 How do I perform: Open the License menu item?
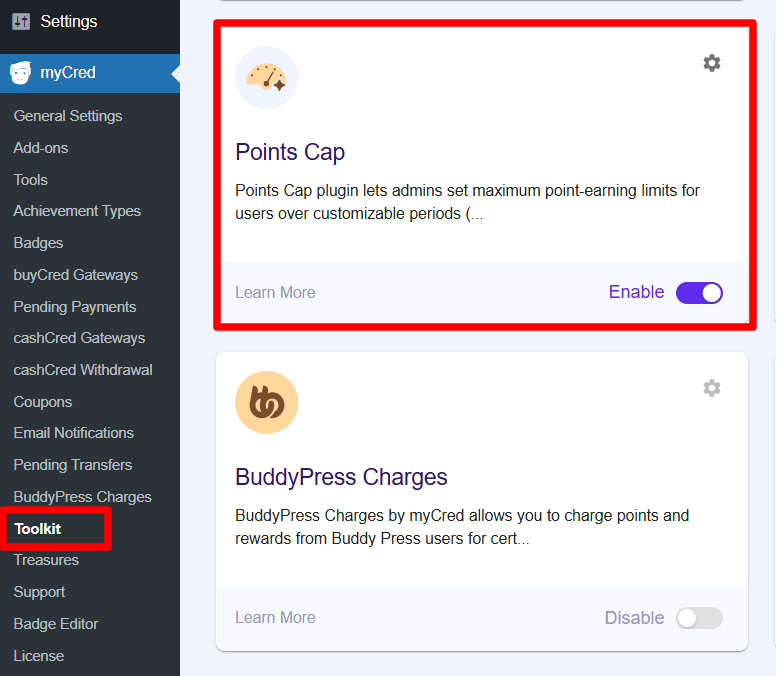click(x=39, y=656)
